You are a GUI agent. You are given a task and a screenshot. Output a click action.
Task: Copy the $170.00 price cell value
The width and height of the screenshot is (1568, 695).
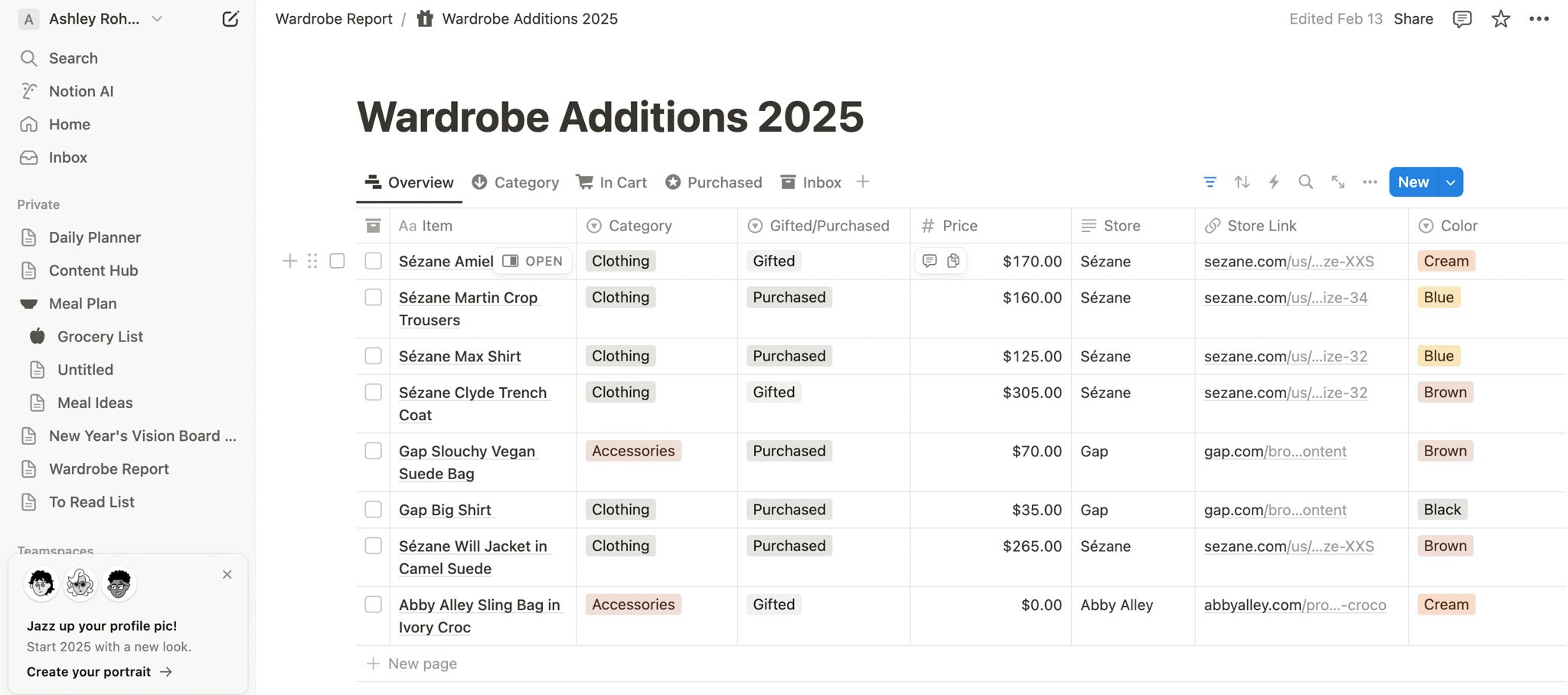[953, 261]
